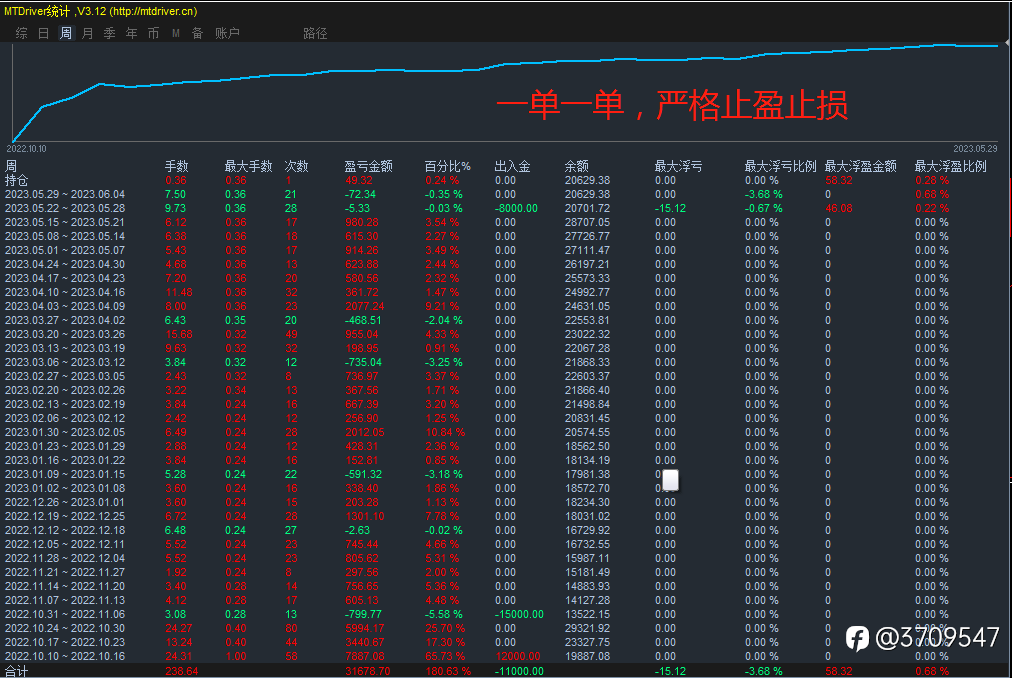The height and width of the screenshot is (678, 1012).
Task: Click the 余额 column header
Action: pos(576,166)
